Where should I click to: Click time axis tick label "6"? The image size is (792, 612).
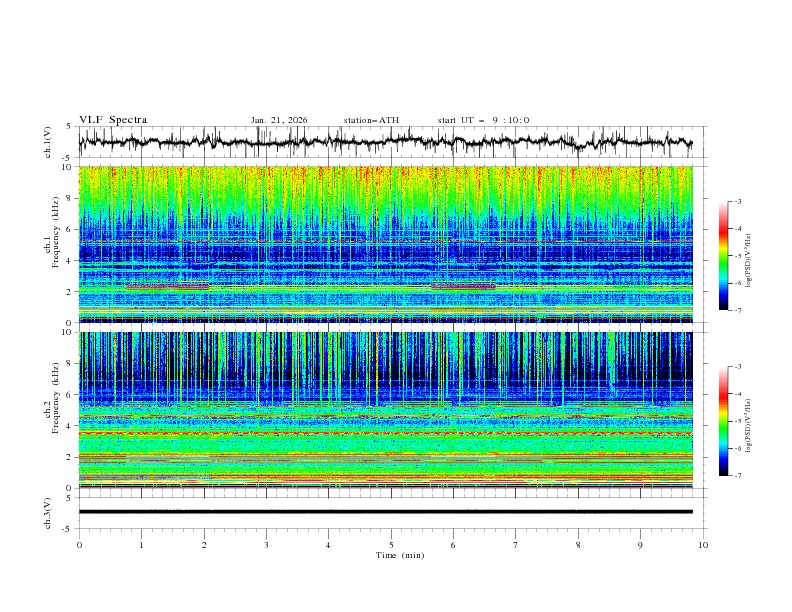tap(454, 545)
